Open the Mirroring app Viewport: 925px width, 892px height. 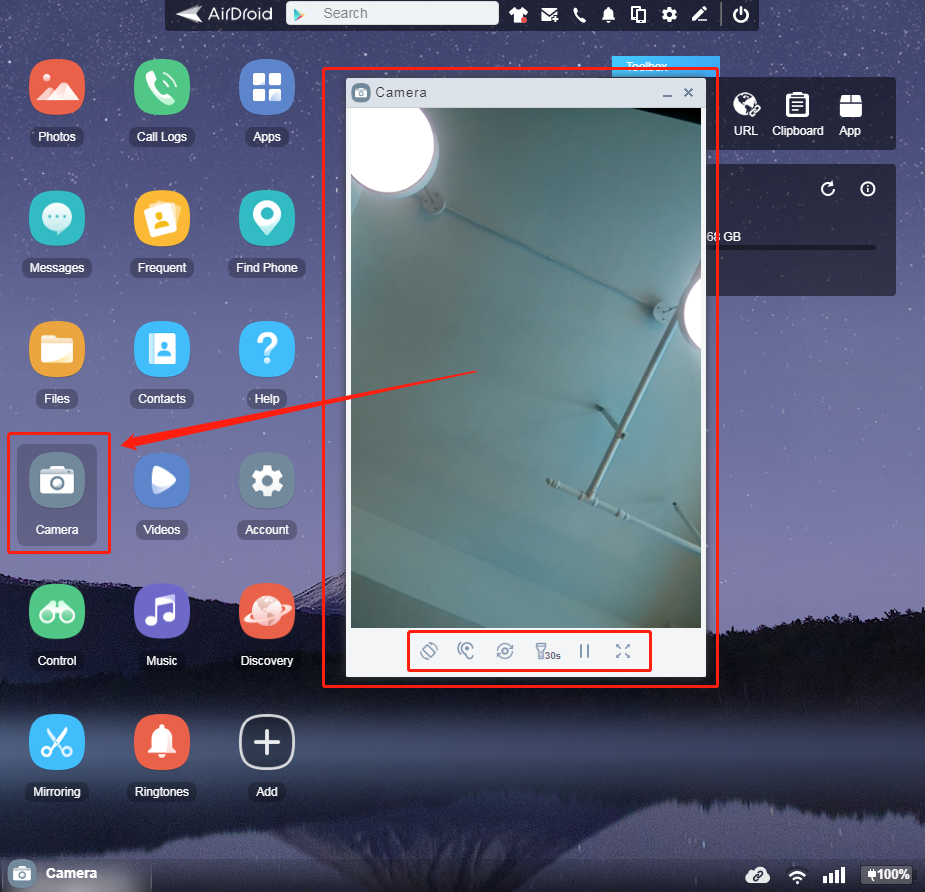[57, 743]
